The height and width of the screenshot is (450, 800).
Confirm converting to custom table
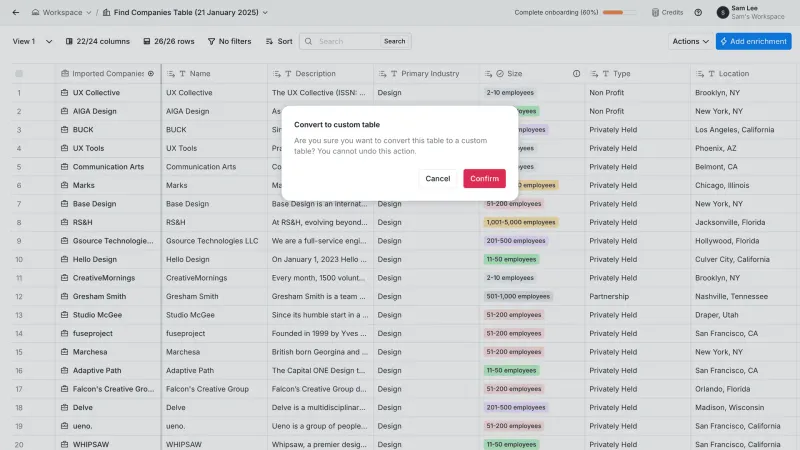(x=484, y=179)
